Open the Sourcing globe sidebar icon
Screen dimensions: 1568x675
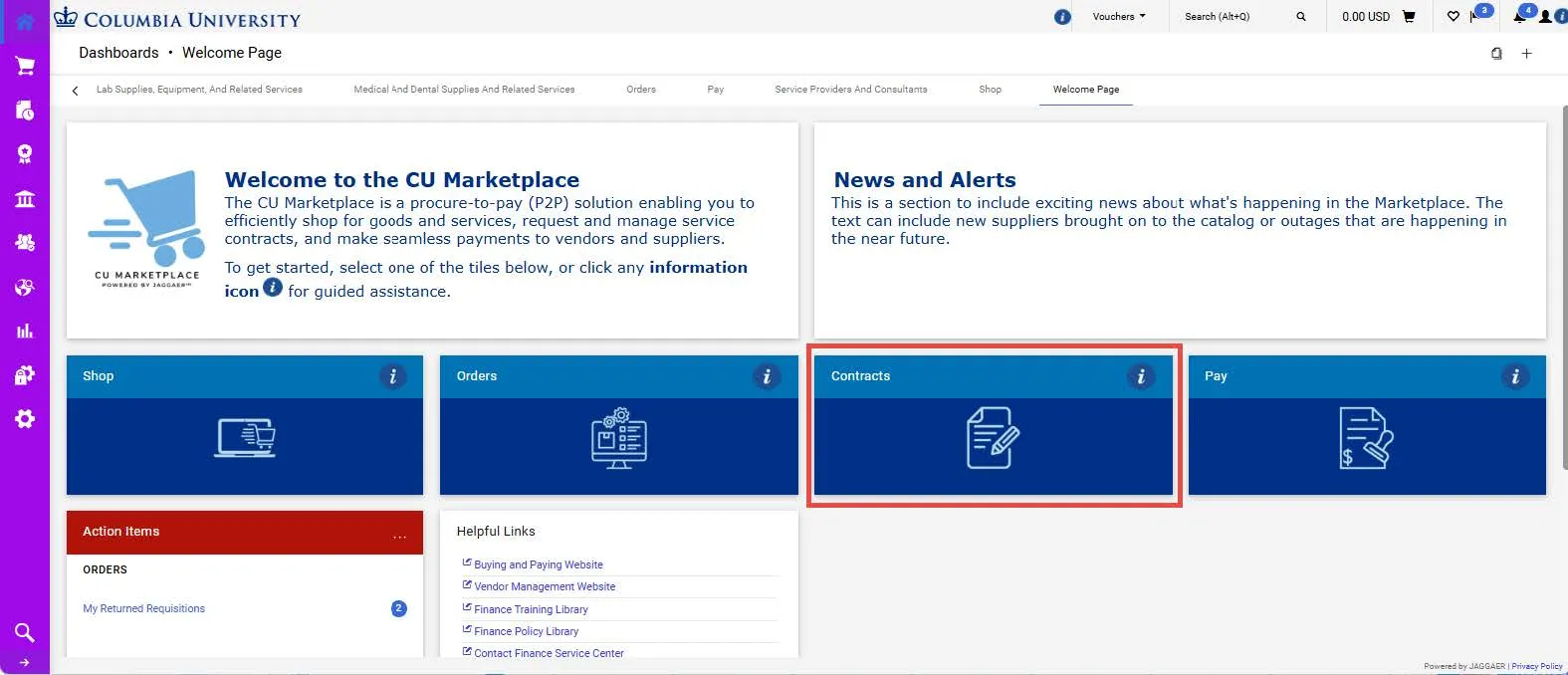(25, 287)
